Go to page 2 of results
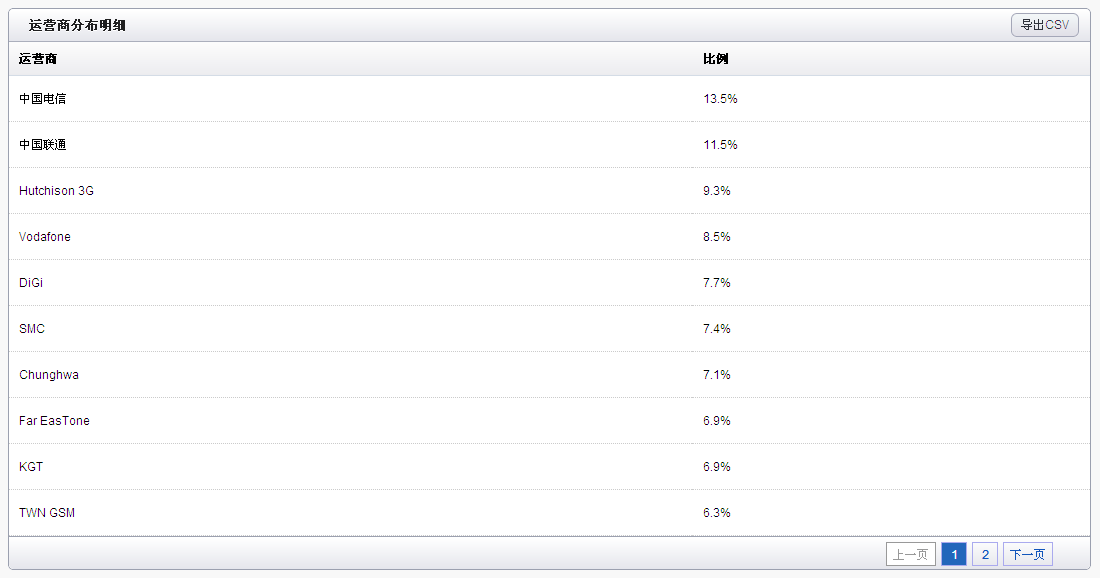This screenshot has height=578, width=1100. pyautogui.click(x=984, y=554)
